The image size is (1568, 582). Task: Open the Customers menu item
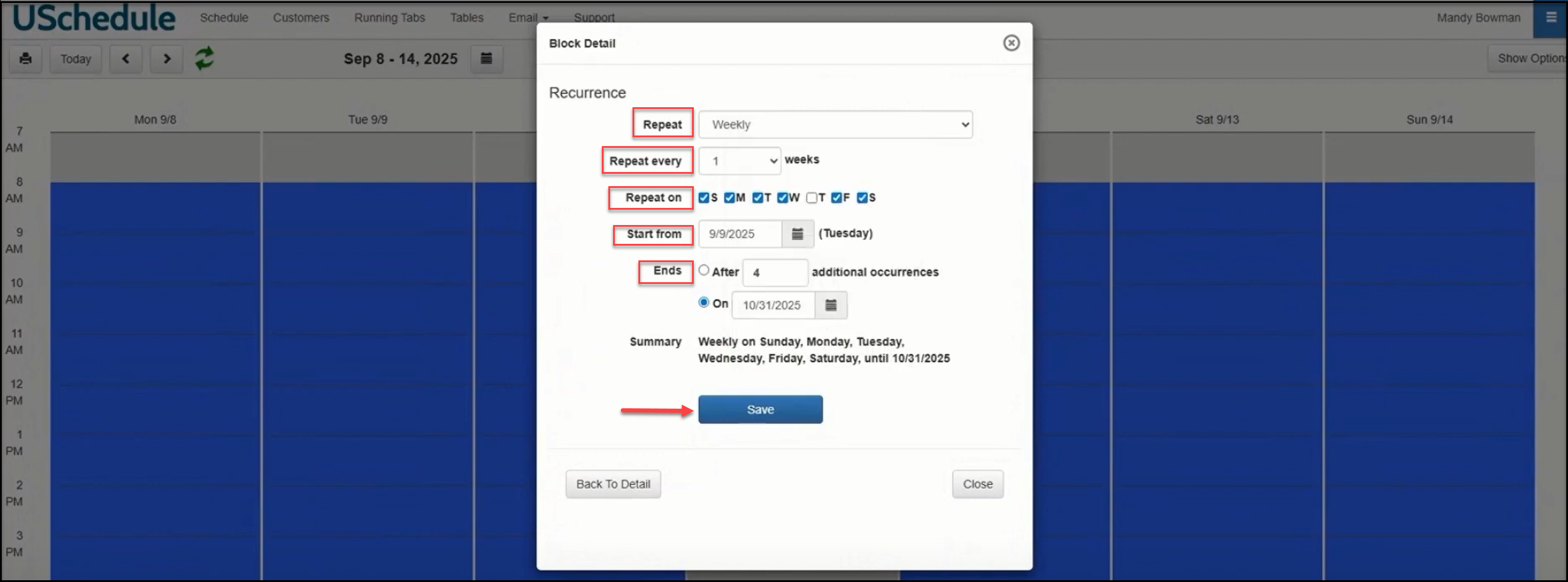click(301, 18)
